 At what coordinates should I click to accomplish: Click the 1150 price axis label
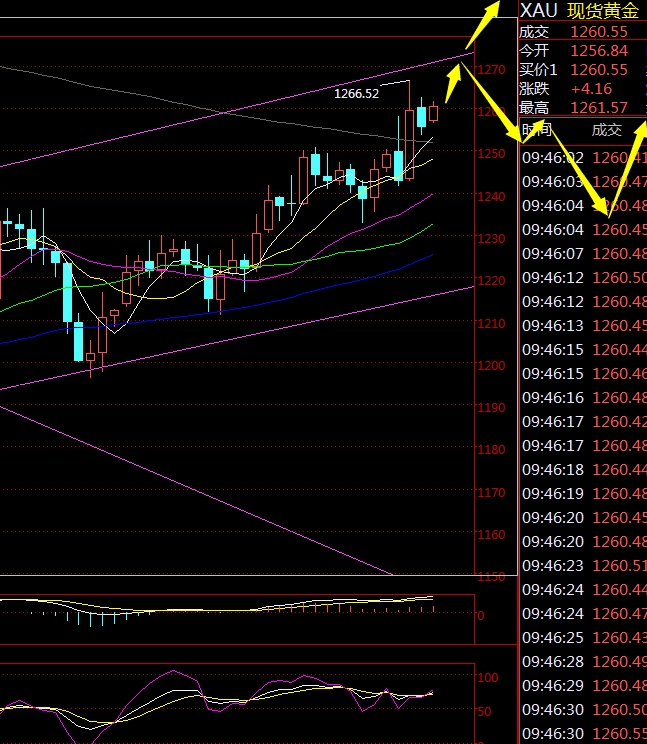[x=491, y=577]
